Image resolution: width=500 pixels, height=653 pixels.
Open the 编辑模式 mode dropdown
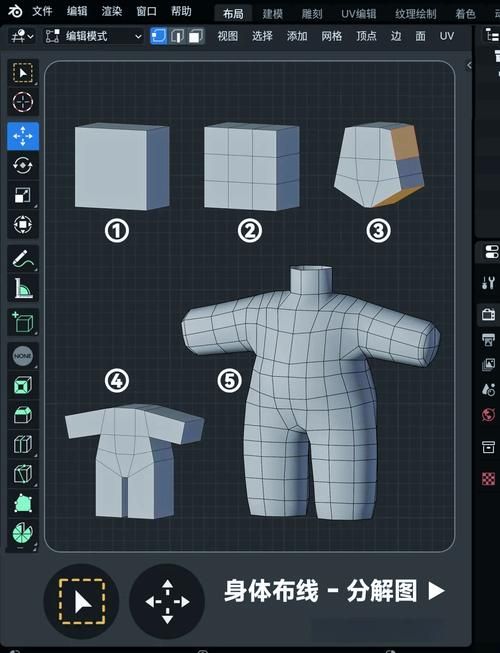(93, 36)
